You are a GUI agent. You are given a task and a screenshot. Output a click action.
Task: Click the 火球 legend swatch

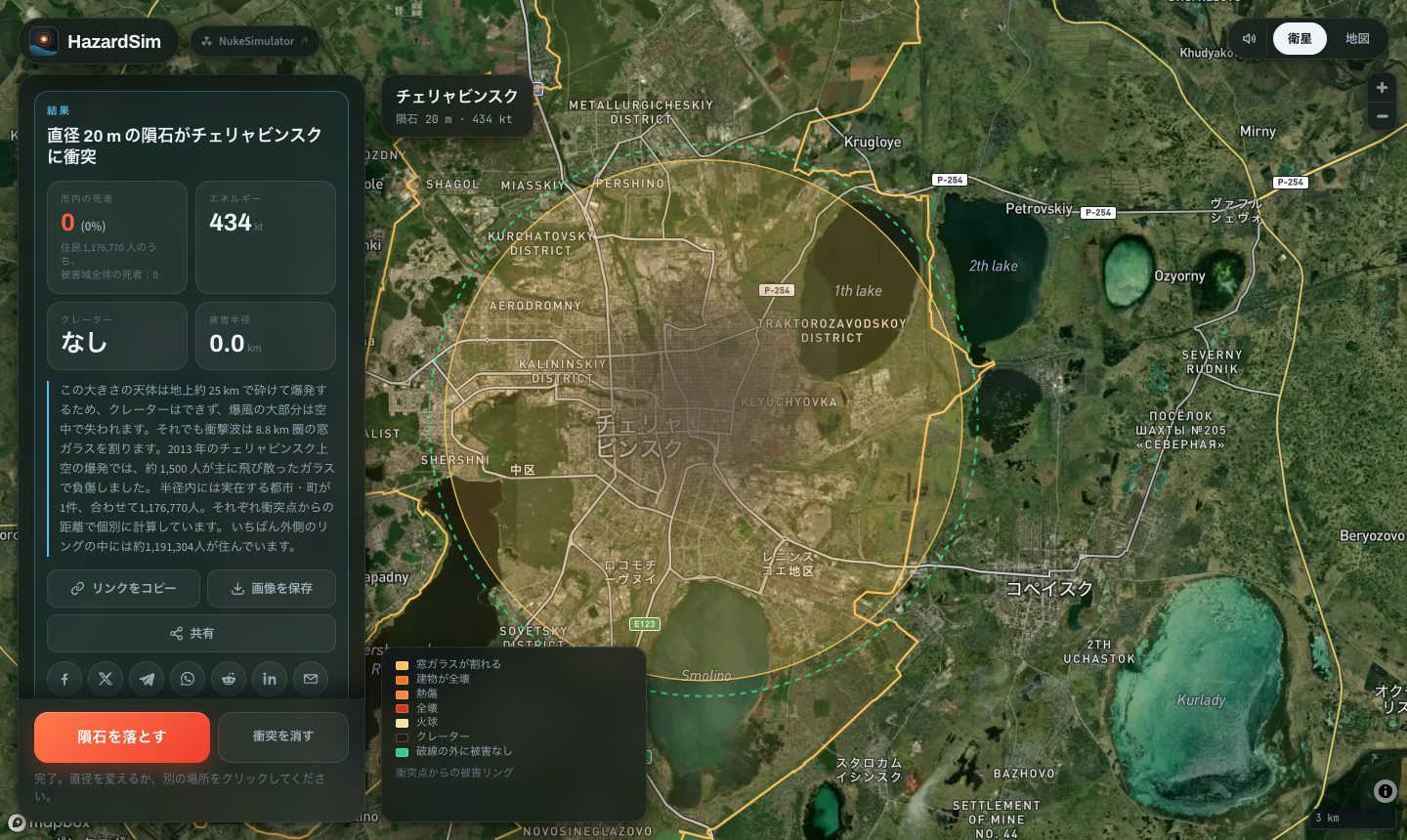pyautogui.click(x=402, y=723)
